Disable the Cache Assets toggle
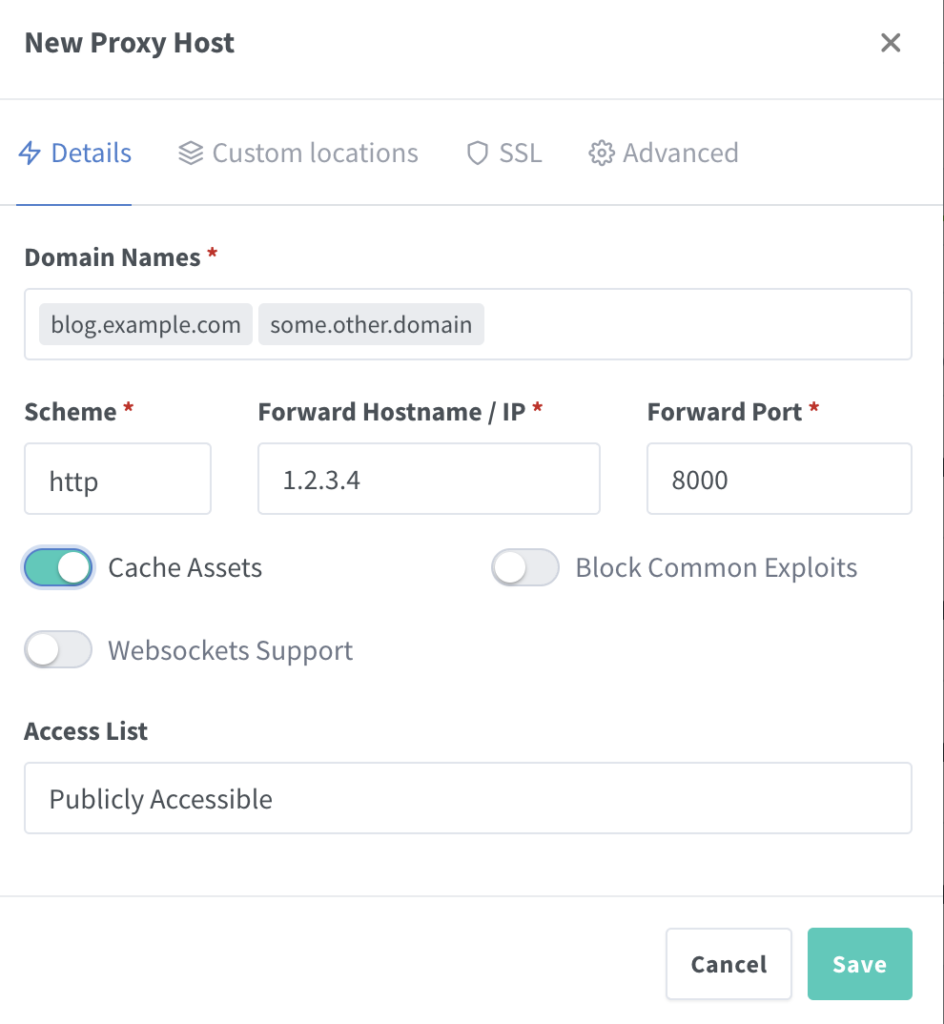Image resolution: width=944 pixels, height=1024 pixels. 58,568
